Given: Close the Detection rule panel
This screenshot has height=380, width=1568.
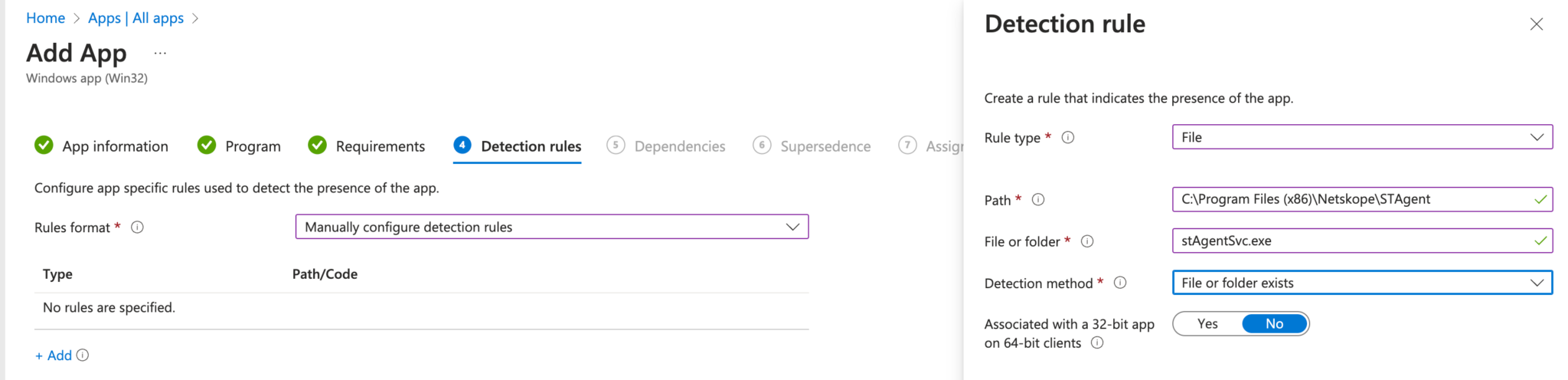Looking at the screenshot, I should pos(1536,25).
